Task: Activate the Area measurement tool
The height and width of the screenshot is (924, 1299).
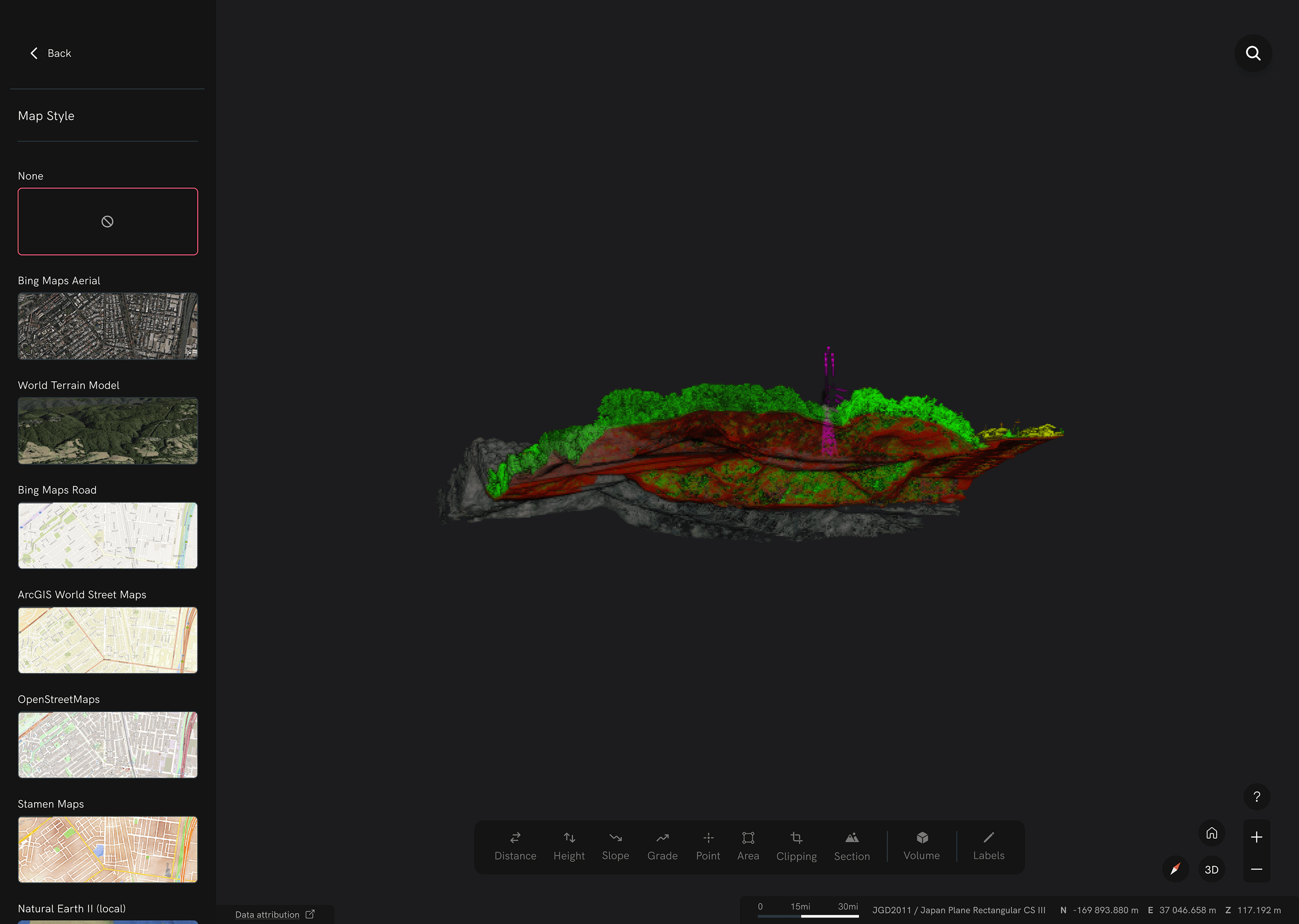Action: pos(748,846)
